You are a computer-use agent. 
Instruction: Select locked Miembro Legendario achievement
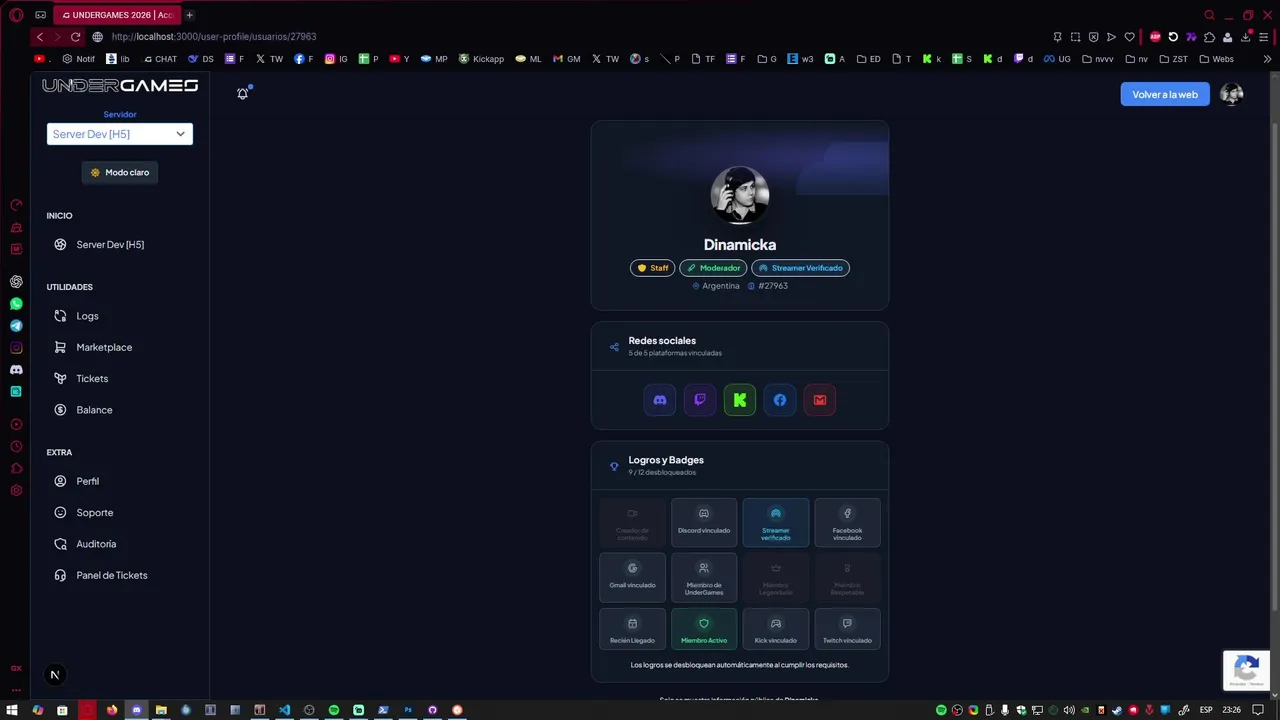tap(776, 577)
